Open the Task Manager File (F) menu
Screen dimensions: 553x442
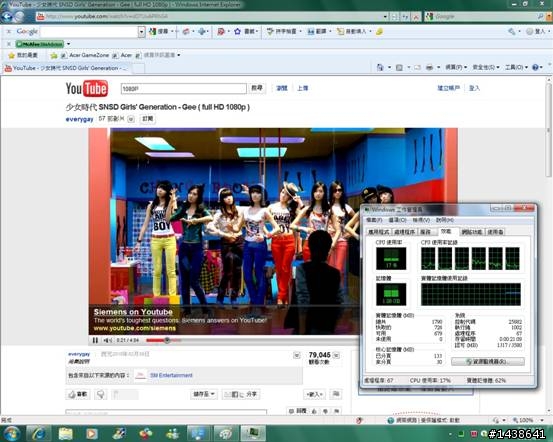(374, 220)
